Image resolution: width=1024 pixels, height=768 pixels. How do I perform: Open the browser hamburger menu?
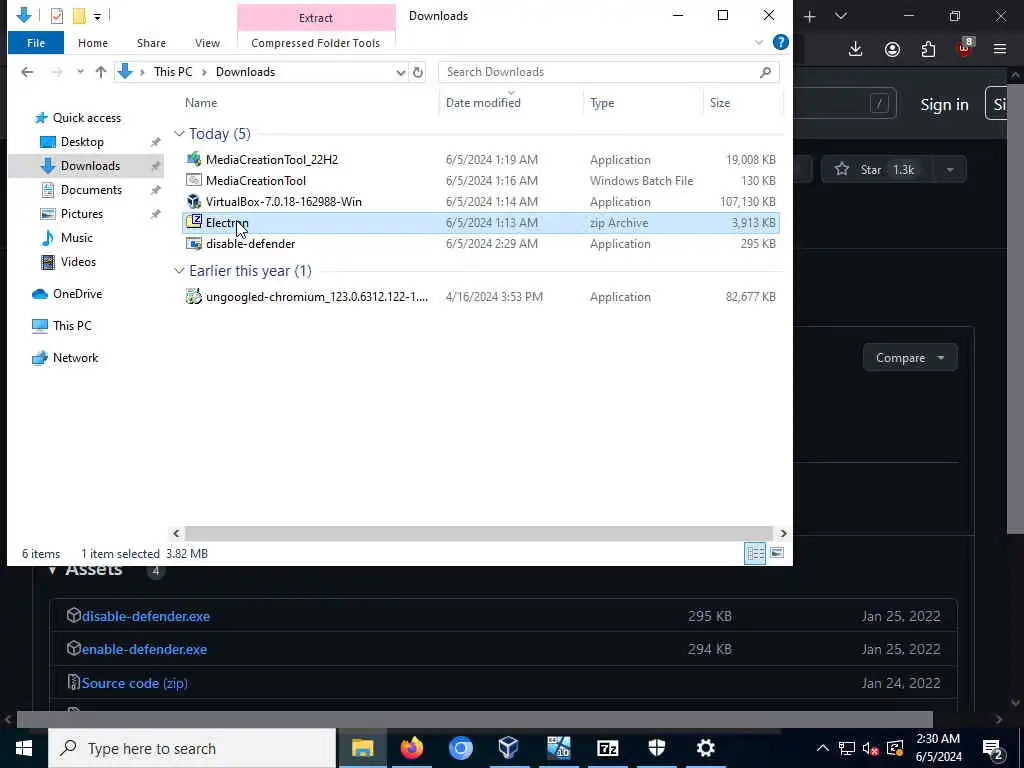click(1000, 49)
